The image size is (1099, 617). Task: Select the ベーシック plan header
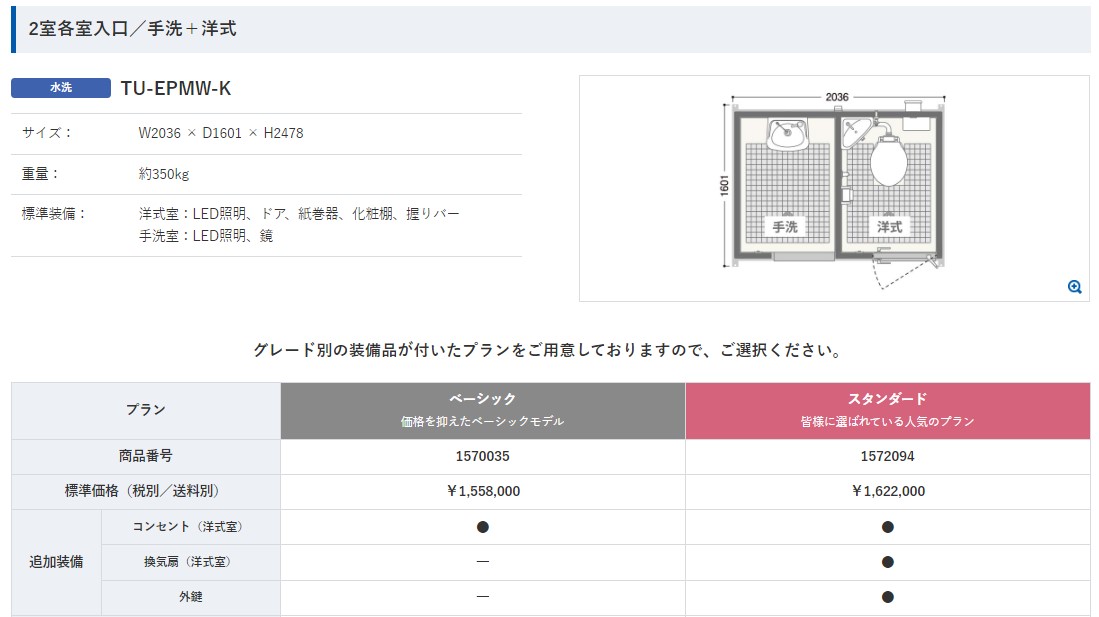coord(482,410)
